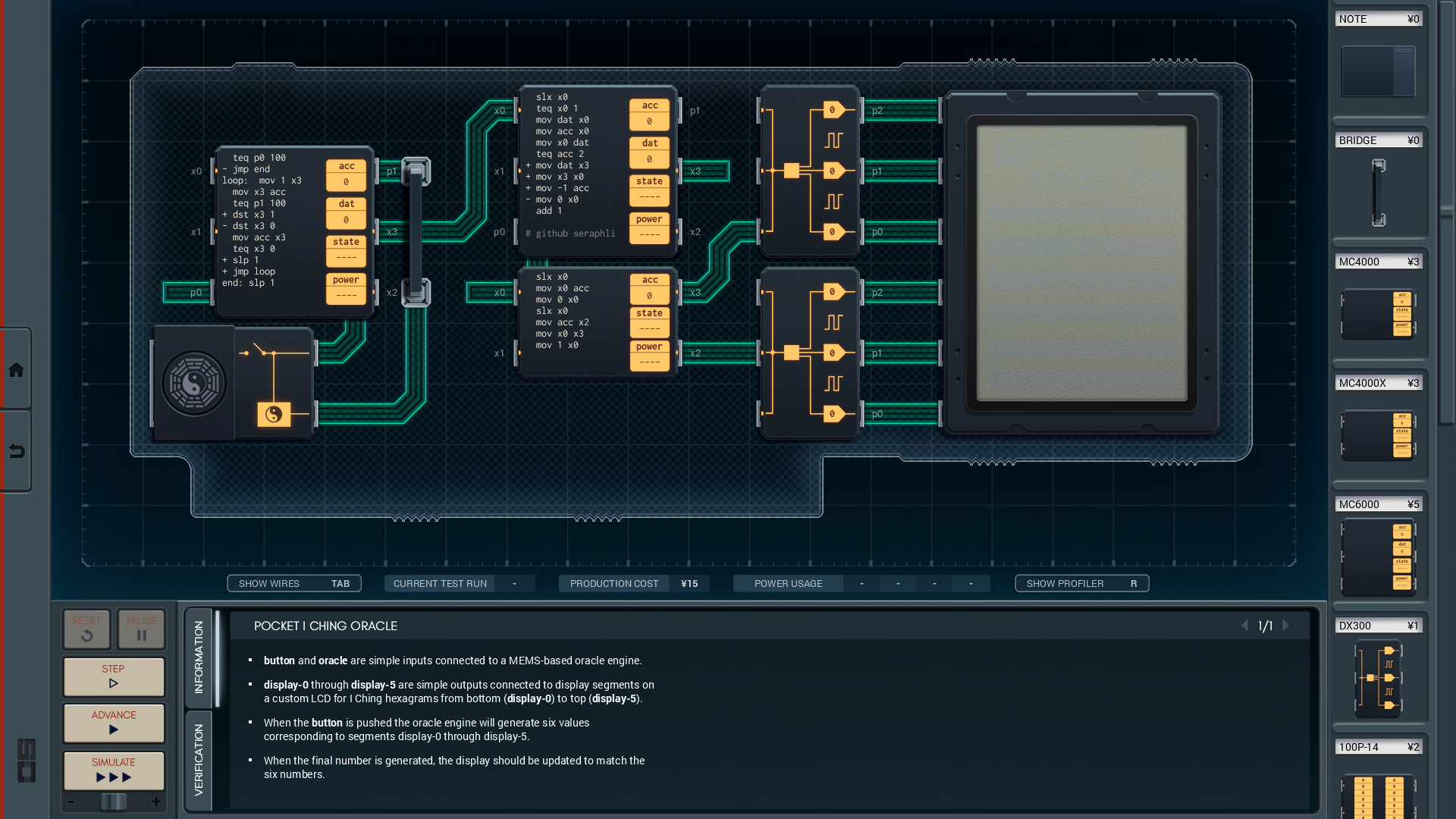Switch to the Information tab
Screen dimensions: 1456x819
[x=199, y=657]
